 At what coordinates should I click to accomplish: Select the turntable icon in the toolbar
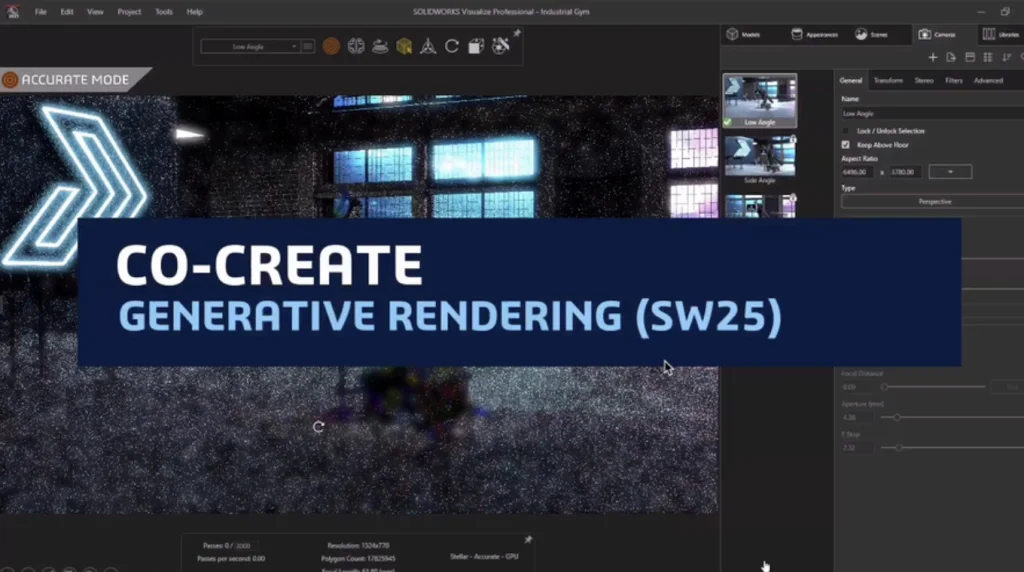(380, 46)
